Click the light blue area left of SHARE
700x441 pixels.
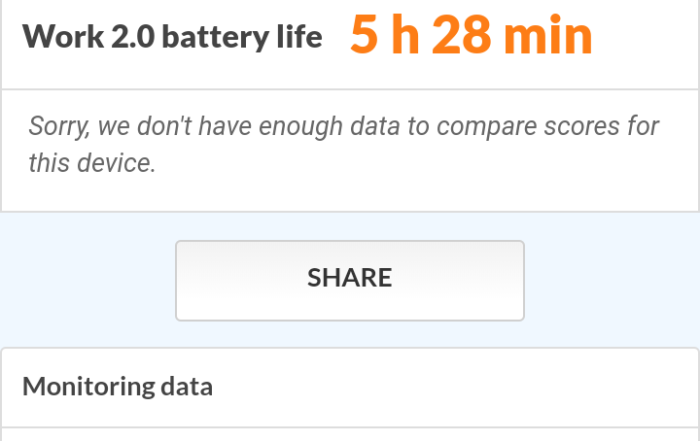pyautogui.click(x=88, y=280)
